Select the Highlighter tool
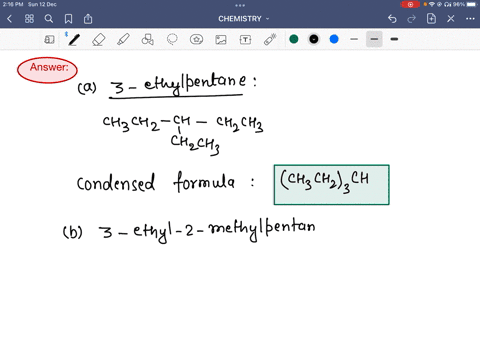The height and width of the screenshot is (360, 480). [x=123, y=40]
